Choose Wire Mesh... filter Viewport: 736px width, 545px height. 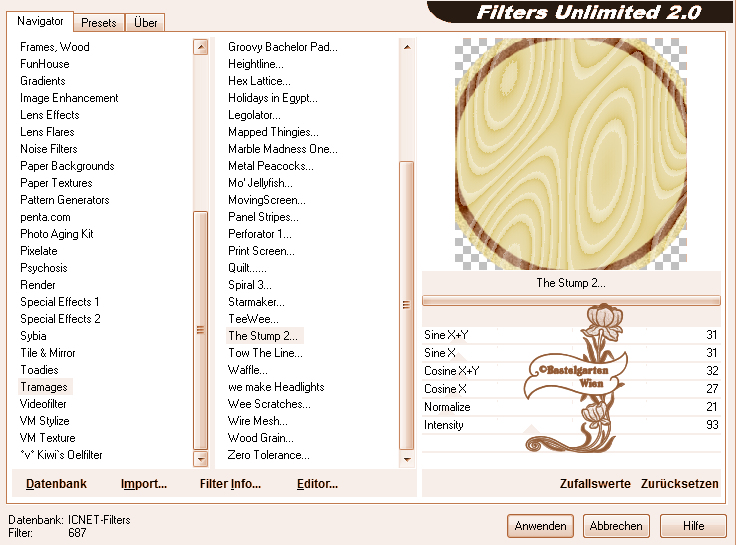pos(258,421)
